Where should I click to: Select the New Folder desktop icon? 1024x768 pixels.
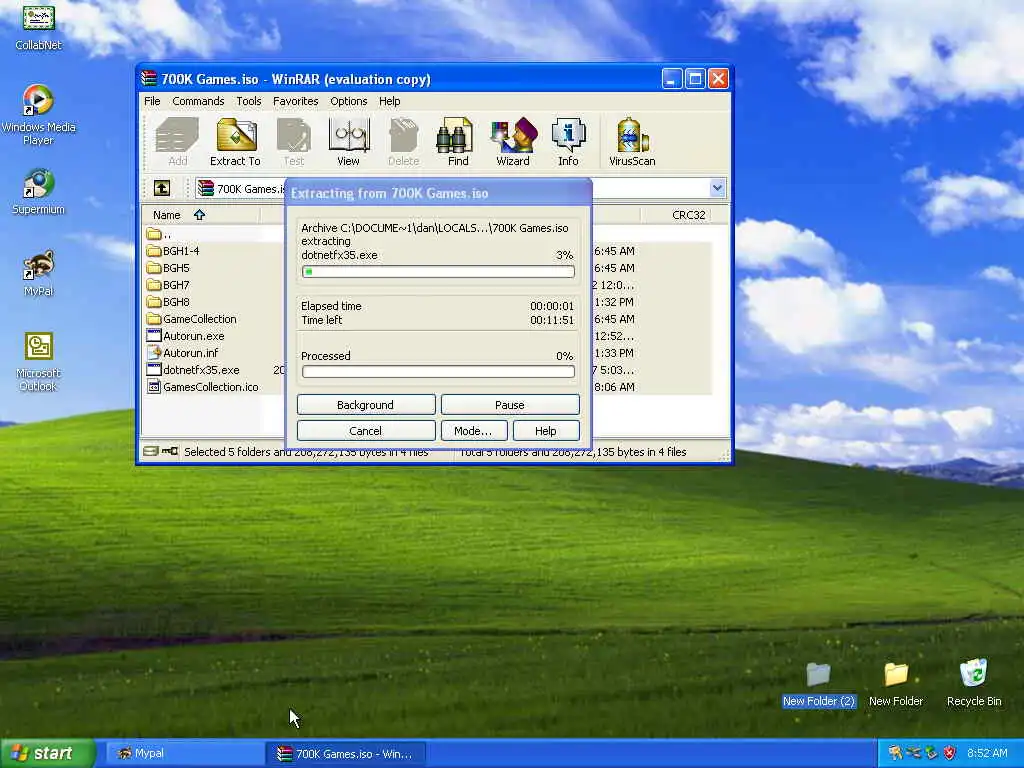click(x=896, y=684)
